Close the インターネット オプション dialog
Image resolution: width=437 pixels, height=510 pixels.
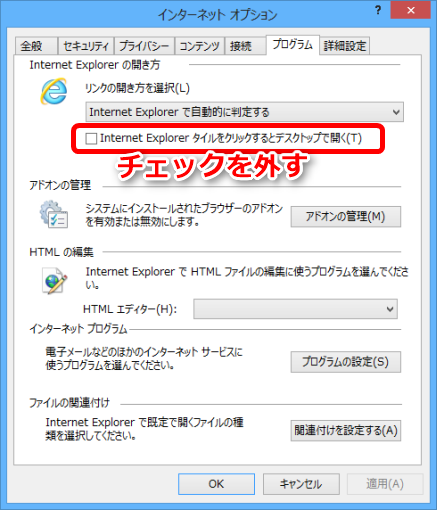(x=411, y=10)
